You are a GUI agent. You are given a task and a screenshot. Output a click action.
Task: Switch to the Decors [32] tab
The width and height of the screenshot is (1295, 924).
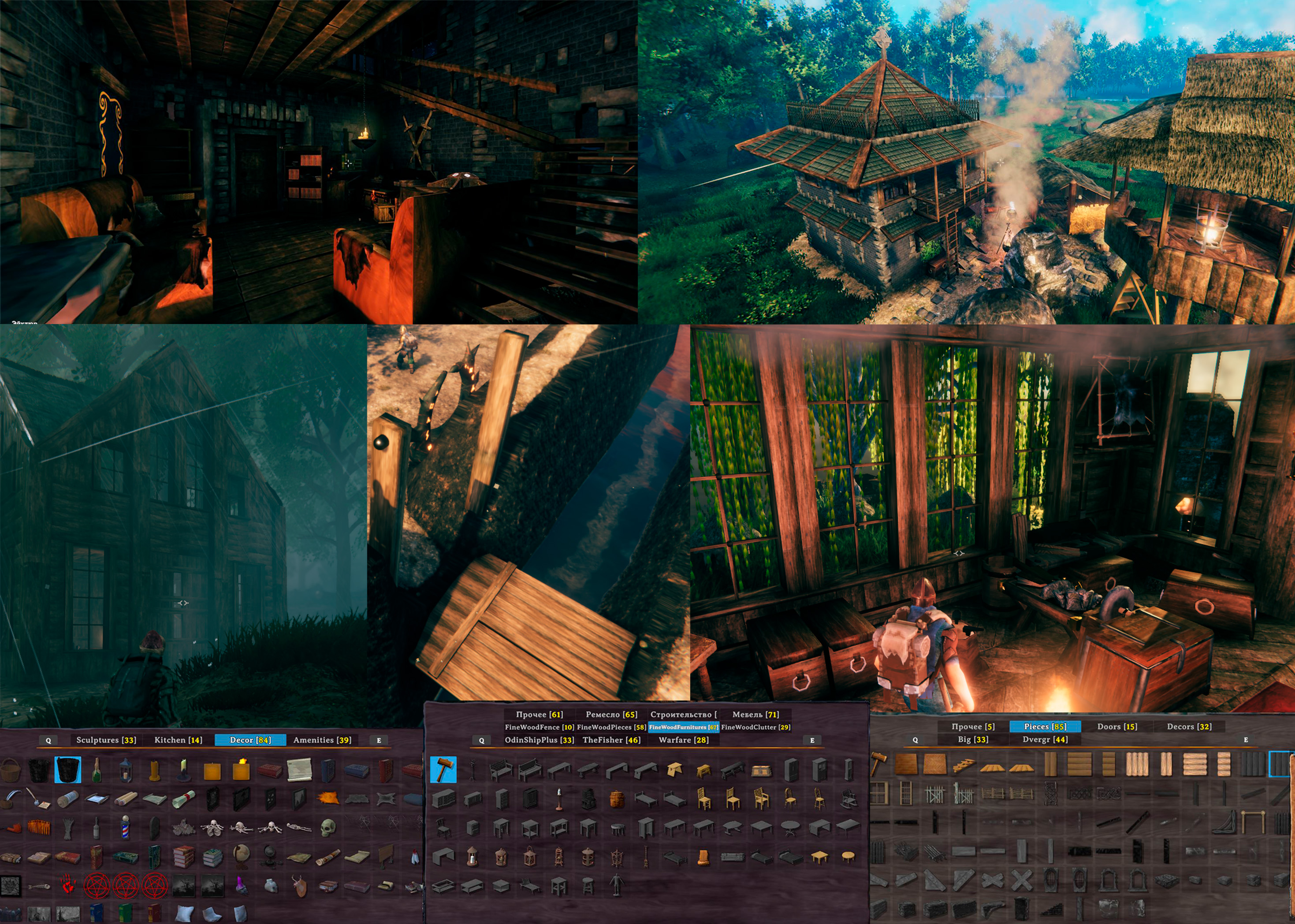(1189, 727)
